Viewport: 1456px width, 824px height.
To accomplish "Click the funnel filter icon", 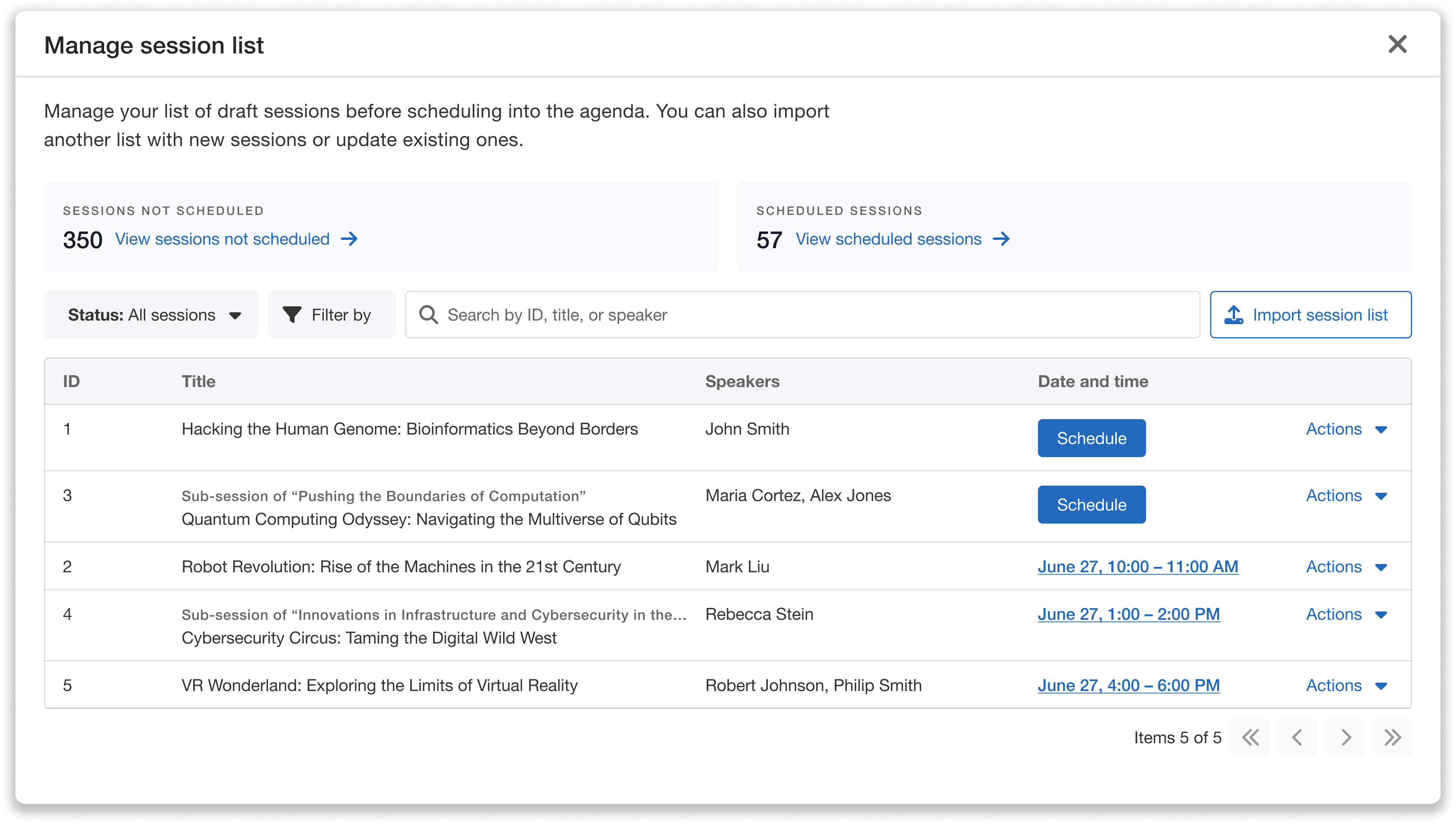I will pos(292,315).
